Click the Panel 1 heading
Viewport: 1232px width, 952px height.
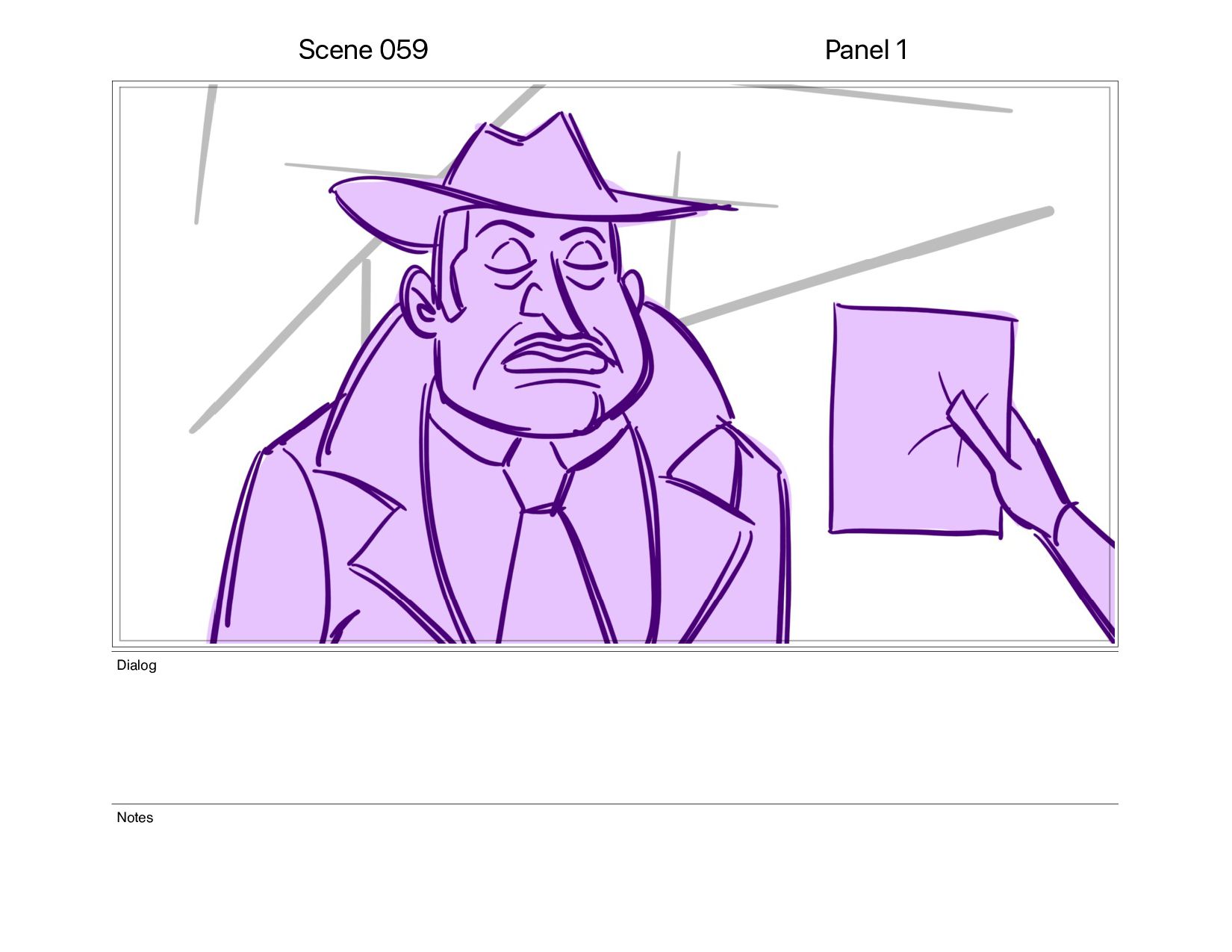coord(866,50)
